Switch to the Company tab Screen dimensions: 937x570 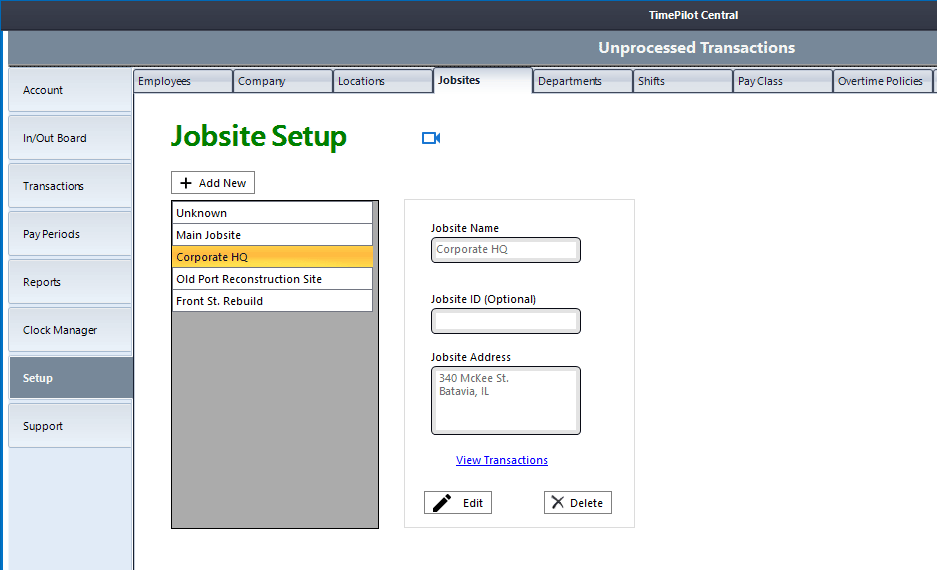tap(283, 81)
